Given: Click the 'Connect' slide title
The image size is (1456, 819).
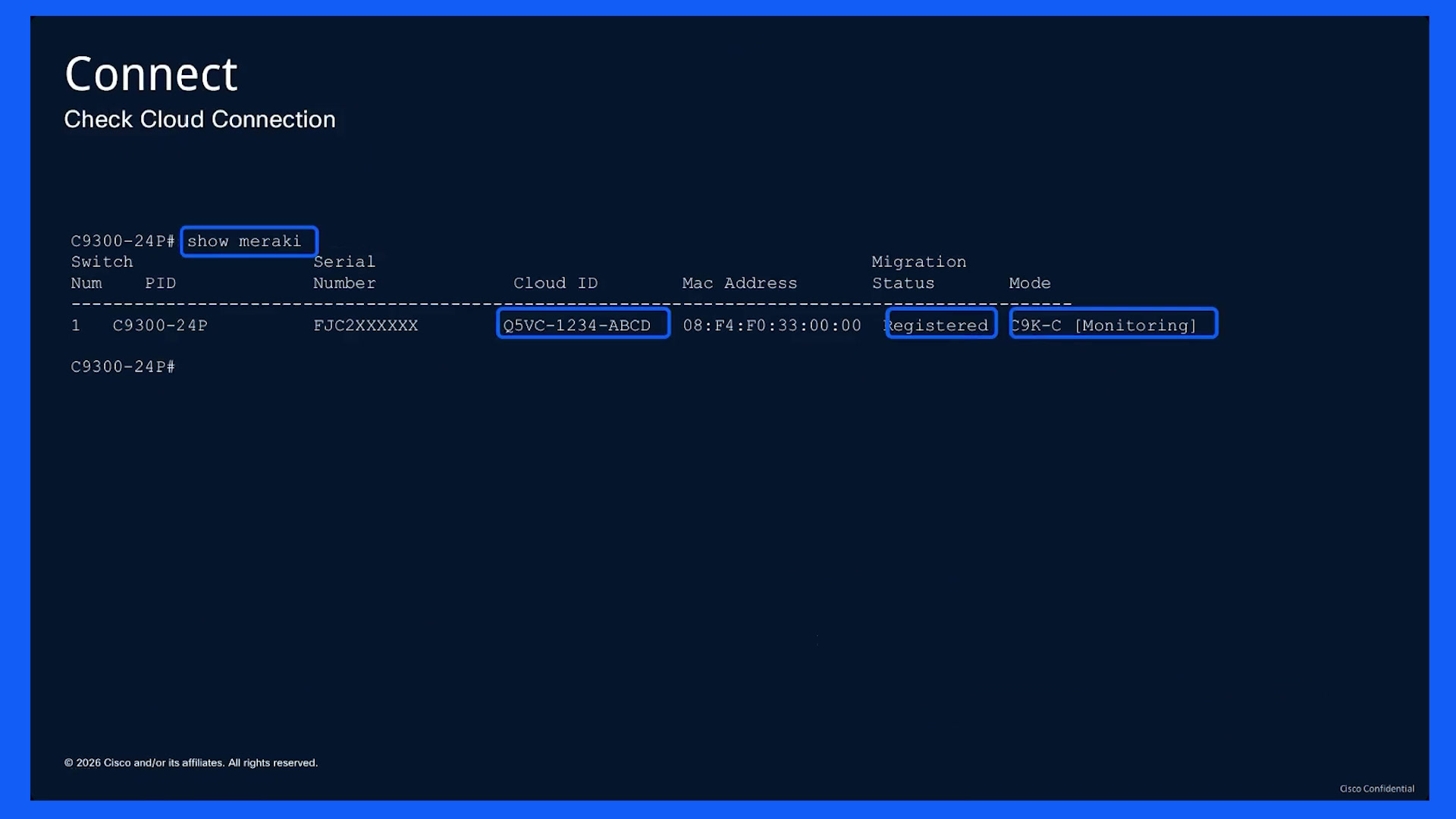Looking at the screenshot, I should [151, 74].
